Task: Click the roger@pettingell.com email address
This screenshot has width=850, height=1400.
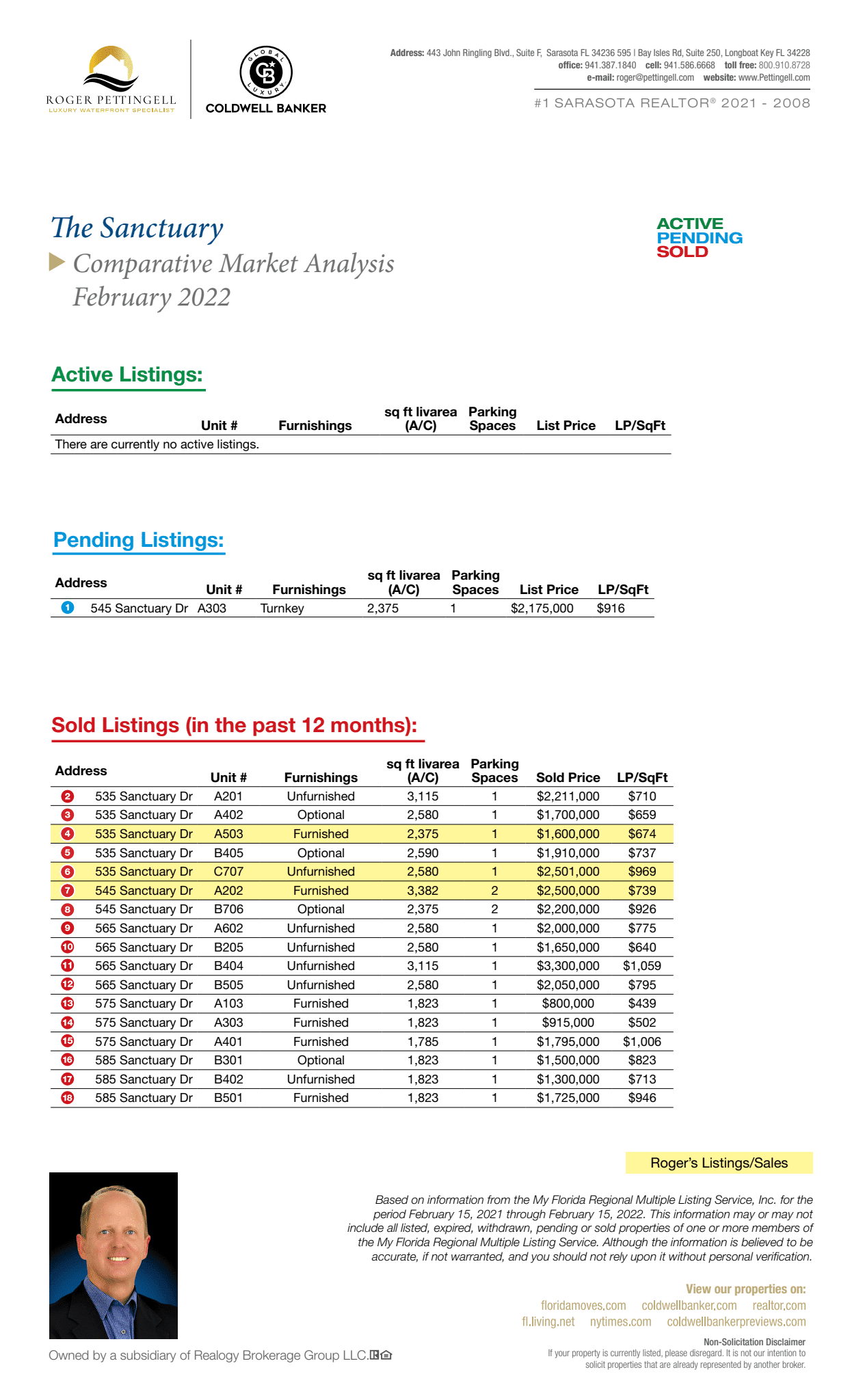Action: 655,77
